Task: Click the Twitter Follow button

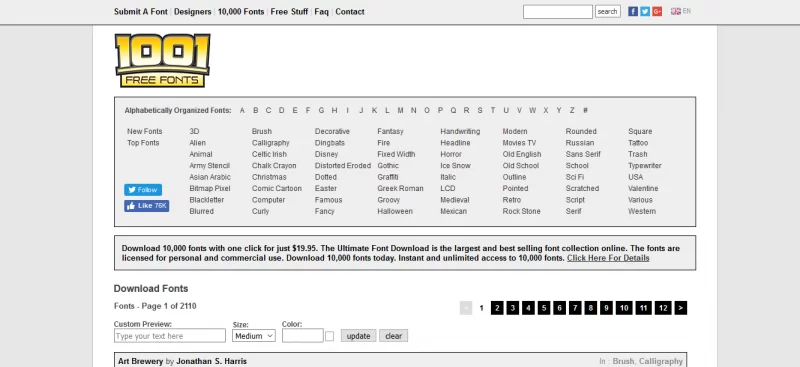Action: tap(143, 190)
